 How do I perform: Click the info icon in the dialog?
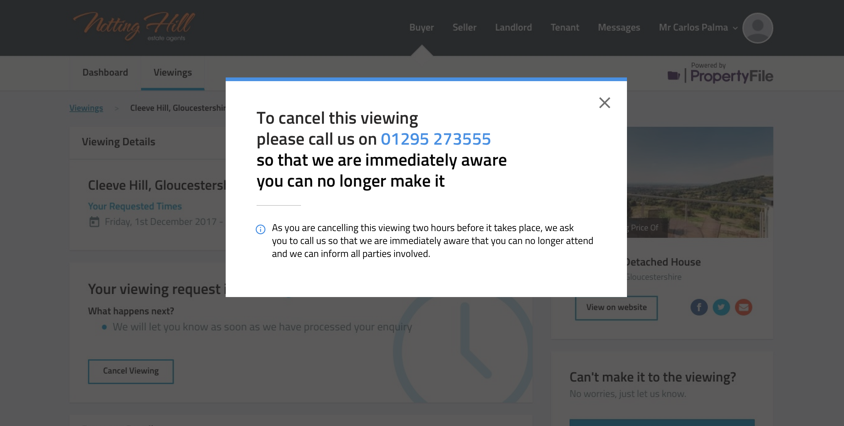(x=261, y=229)
